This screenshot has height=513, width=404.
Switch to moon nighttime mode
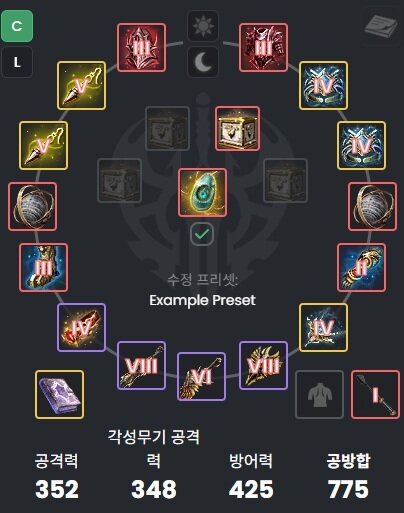[x=203, y=62]
